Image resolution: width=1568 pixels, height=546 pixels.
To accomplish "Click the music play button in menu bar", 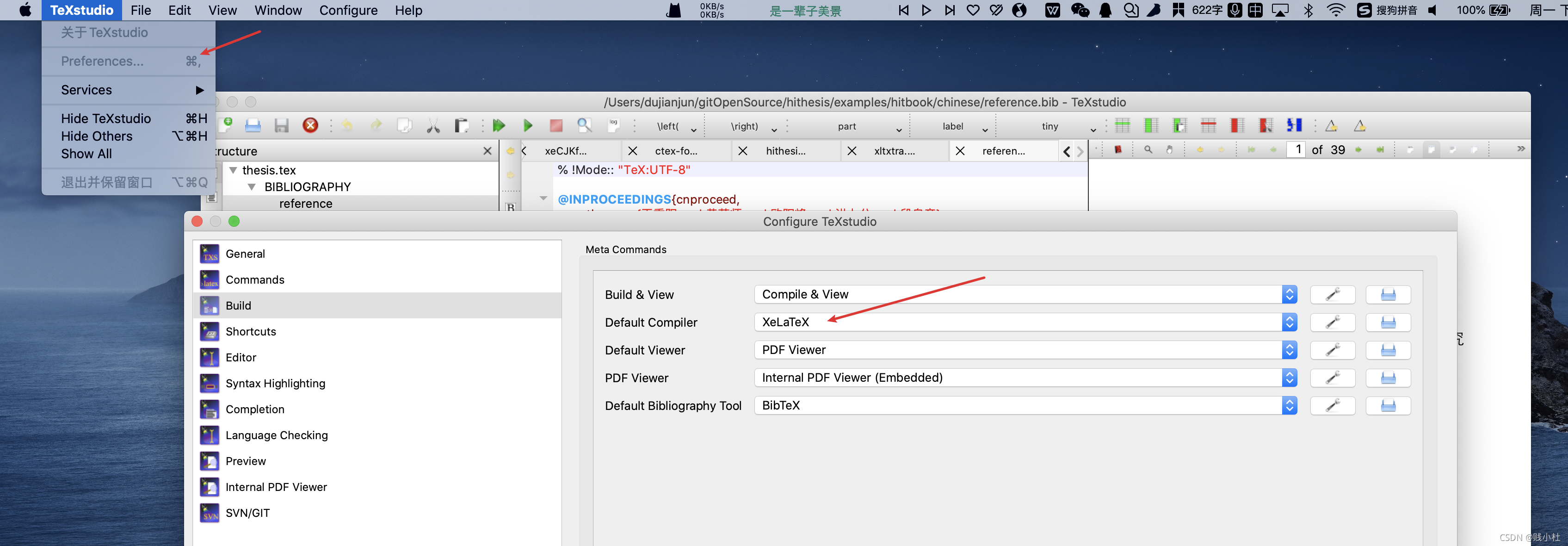I will (926, 10).
